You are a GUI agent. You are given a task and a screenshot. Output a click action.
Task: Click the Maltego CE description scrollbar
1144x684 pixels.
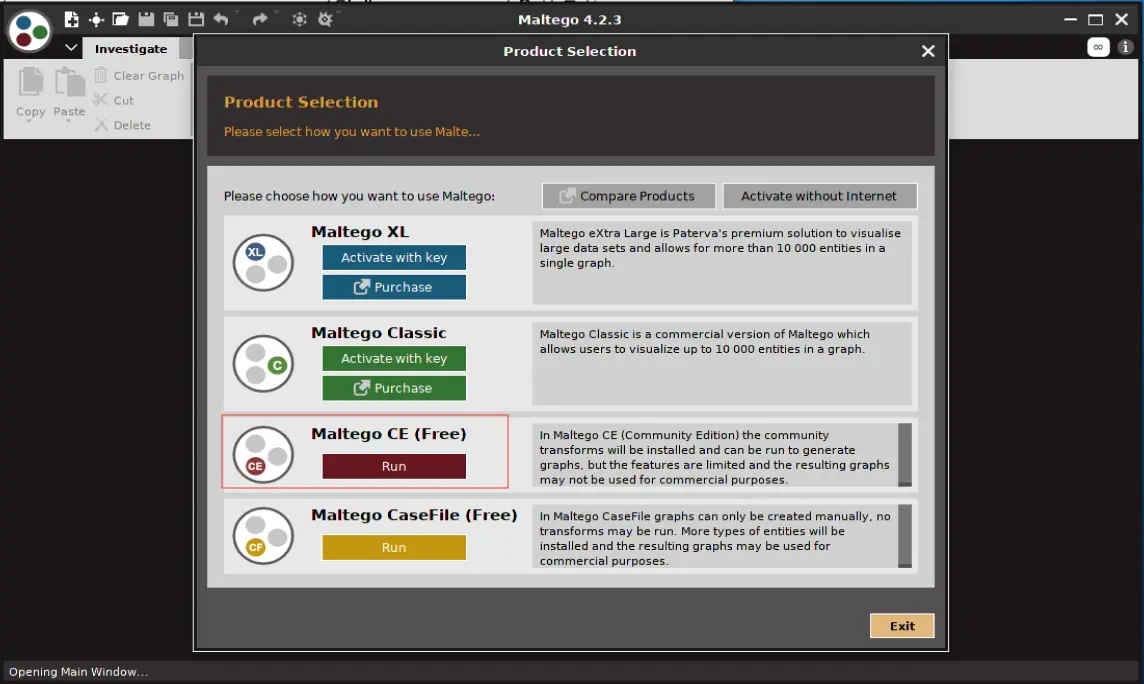pos(905,455)
